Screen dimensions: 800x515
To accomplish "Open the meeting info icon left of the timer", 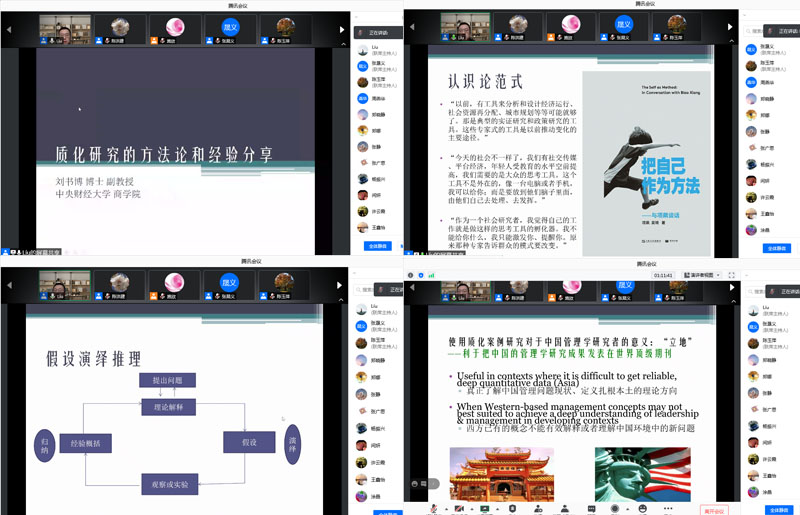I will (x=410, y=275).
